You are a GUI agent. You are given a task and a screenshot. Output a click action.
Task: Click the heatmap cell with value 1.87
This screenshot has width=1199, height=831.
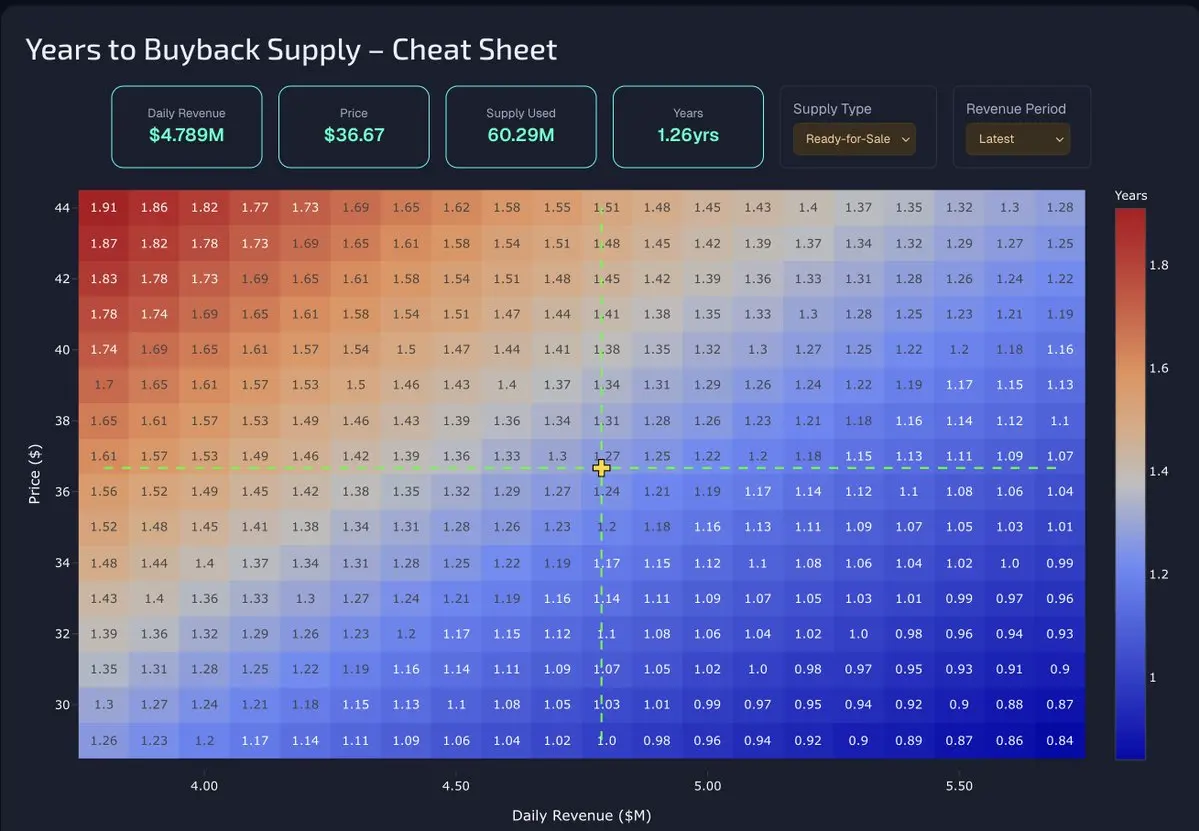click(104, 244)
